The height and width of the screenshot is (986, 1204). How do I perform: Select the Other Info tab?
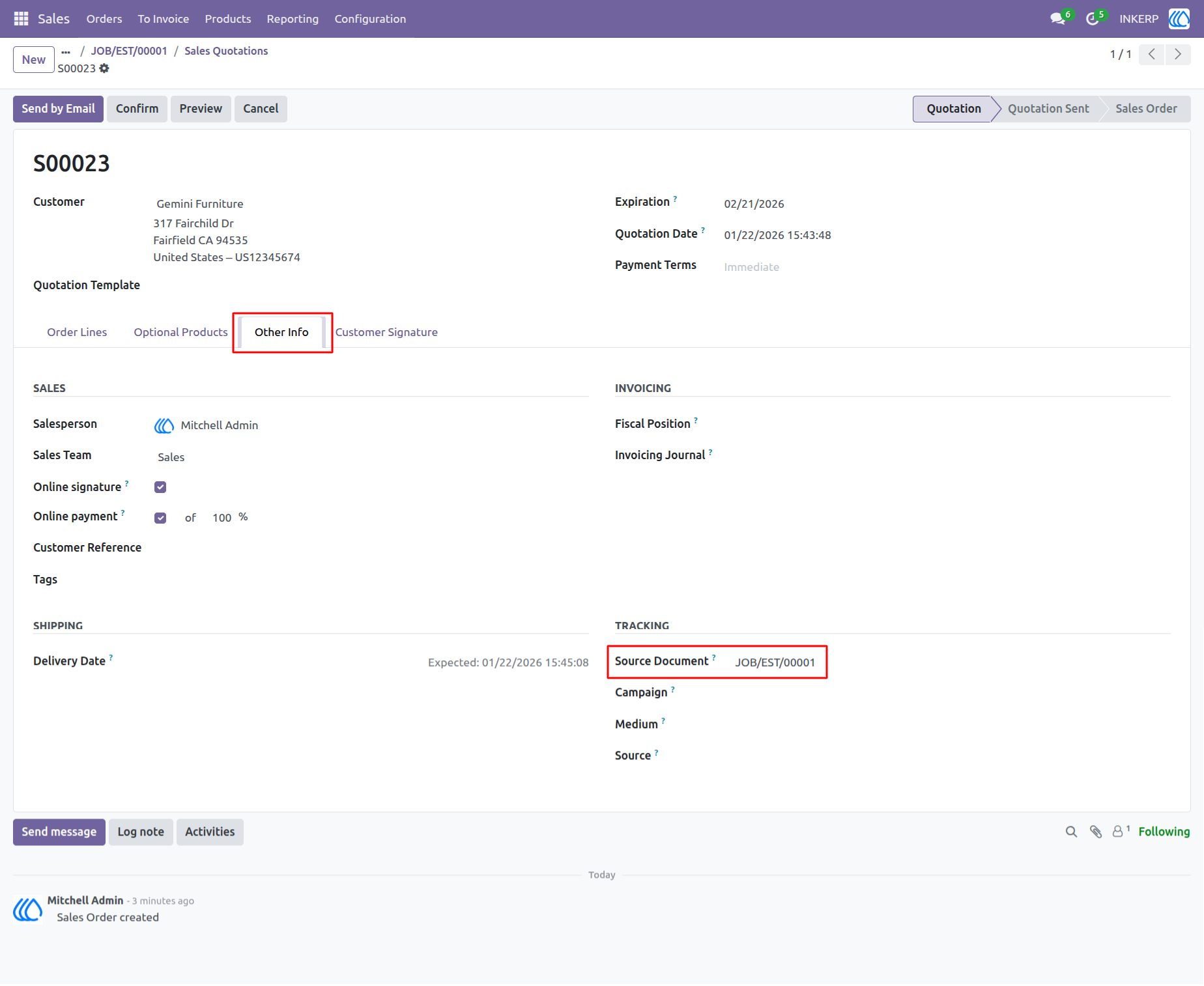(281, 332)
